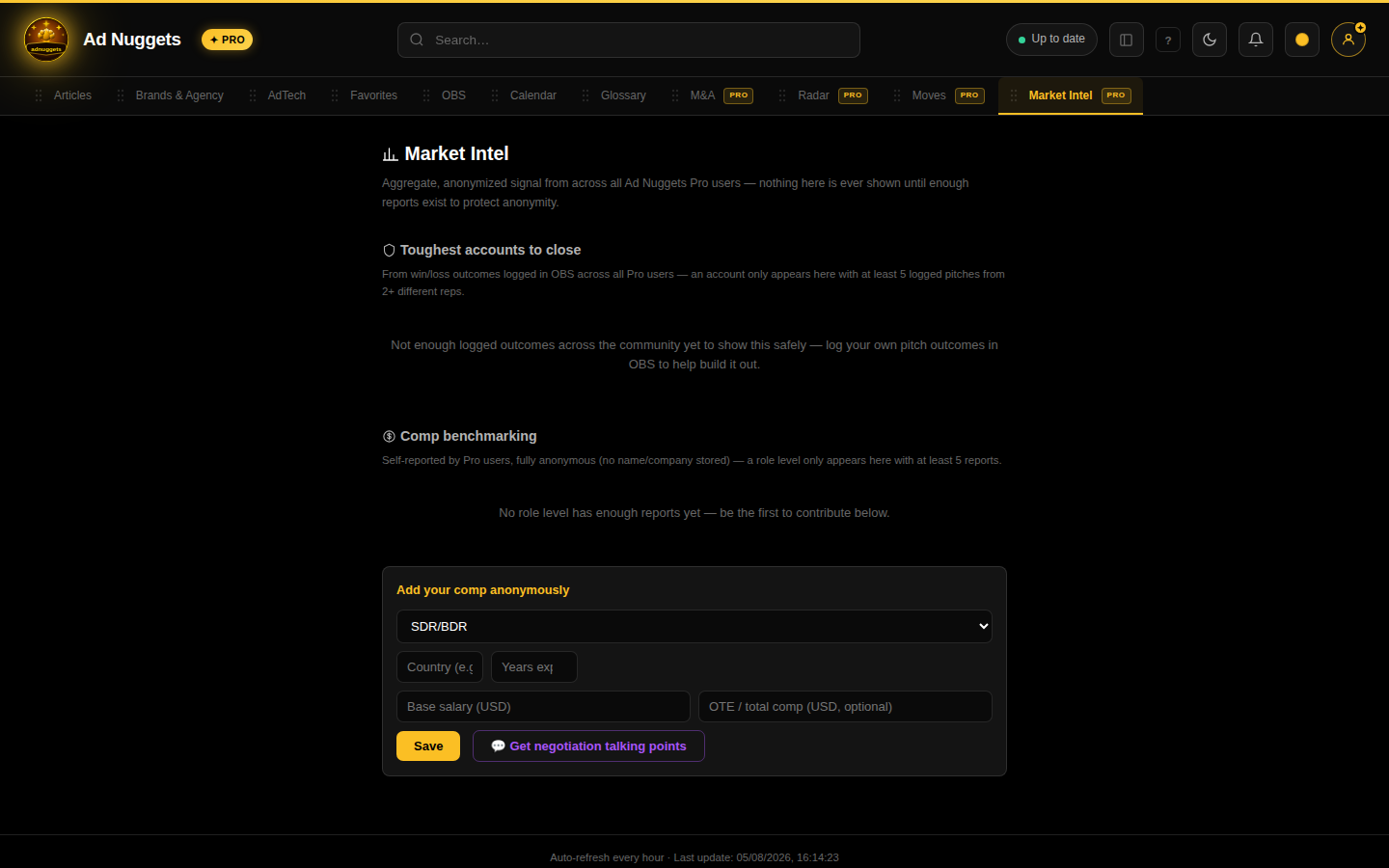Click drag handle dots beside Favorites
The height and width of the screenshot is (868, 1389).
[335, 95]
